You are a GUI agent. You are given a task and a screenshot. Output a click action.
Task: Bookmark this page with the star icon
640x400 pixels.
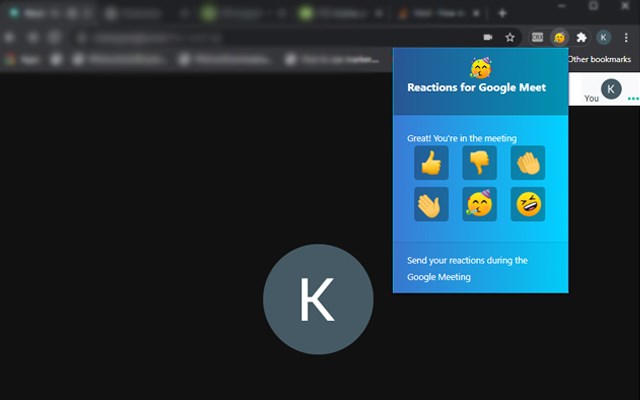tap(510, 38)
